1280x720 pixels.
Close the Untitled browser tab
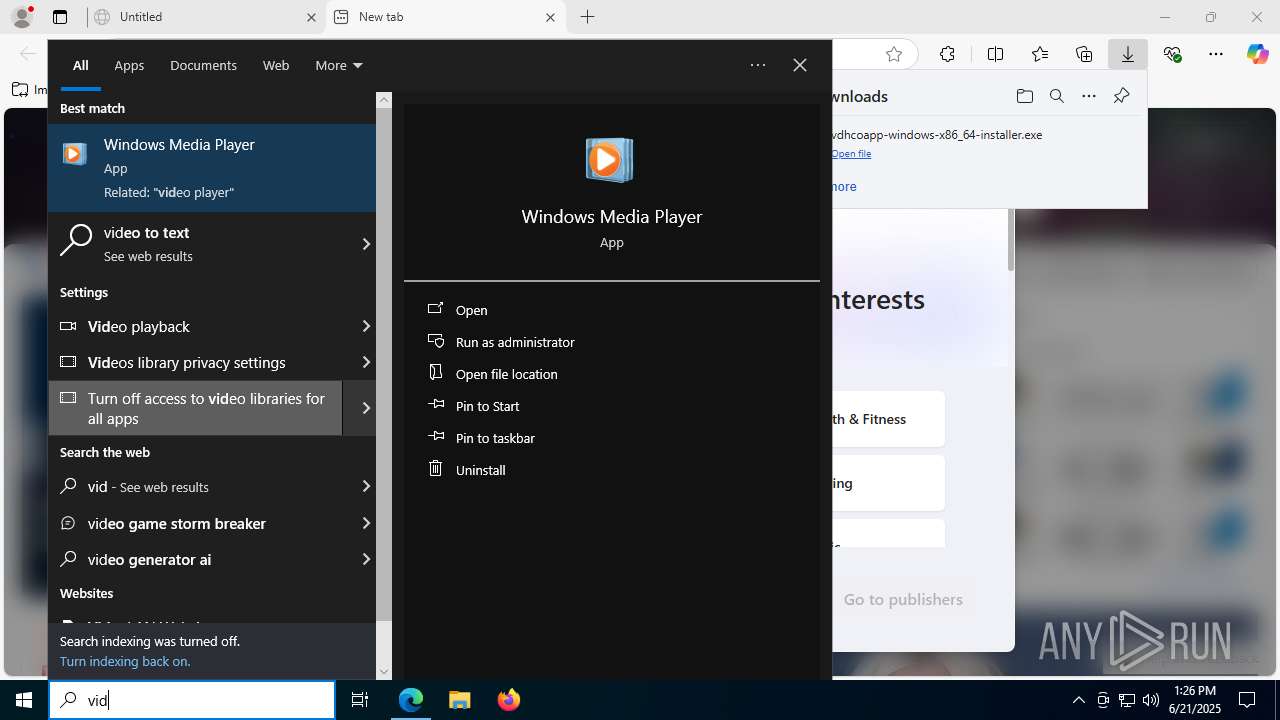(x=311, y=17)
